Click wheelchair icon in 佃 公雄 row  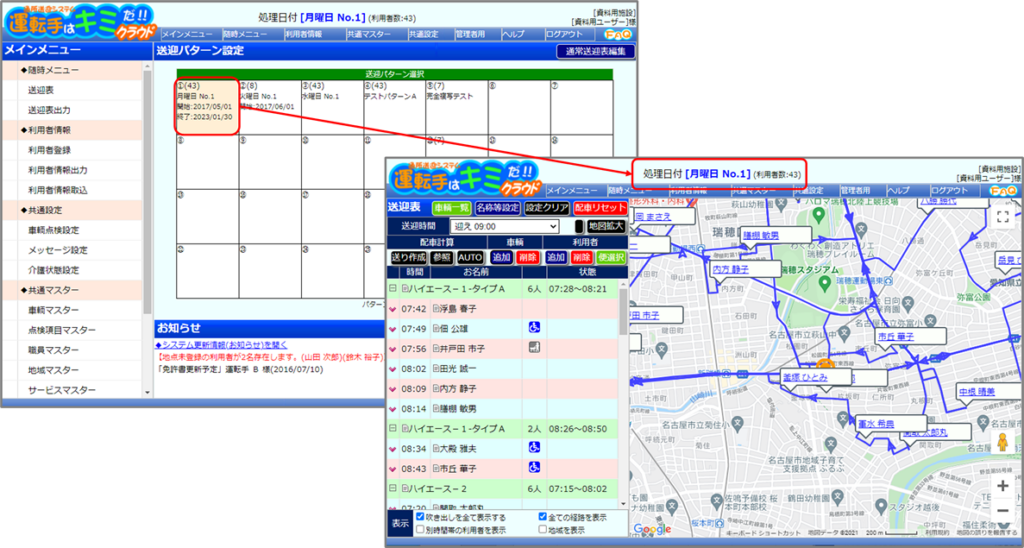[534, 328]
